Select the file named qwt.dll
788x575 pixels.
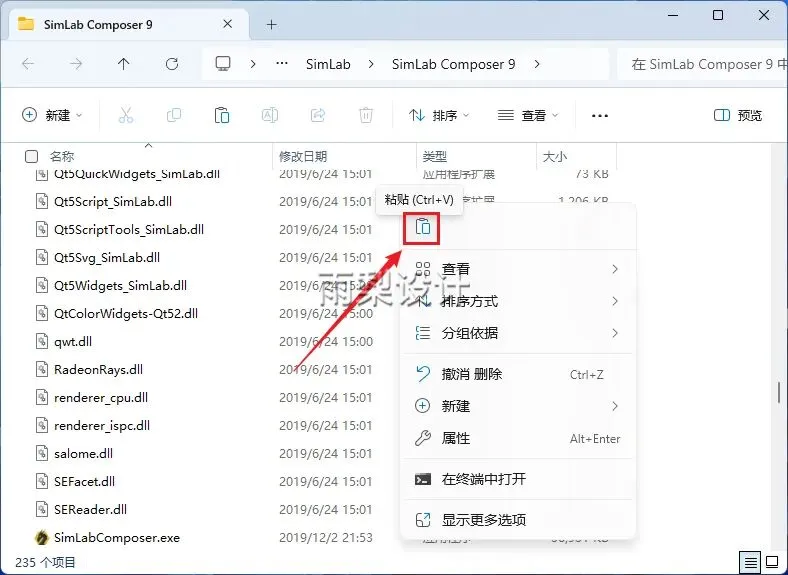(x=73, y=342)
